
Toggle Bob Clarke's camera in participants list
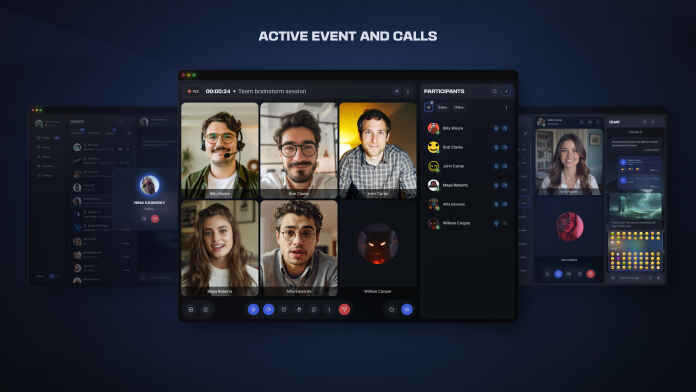(x=505, y=147)
